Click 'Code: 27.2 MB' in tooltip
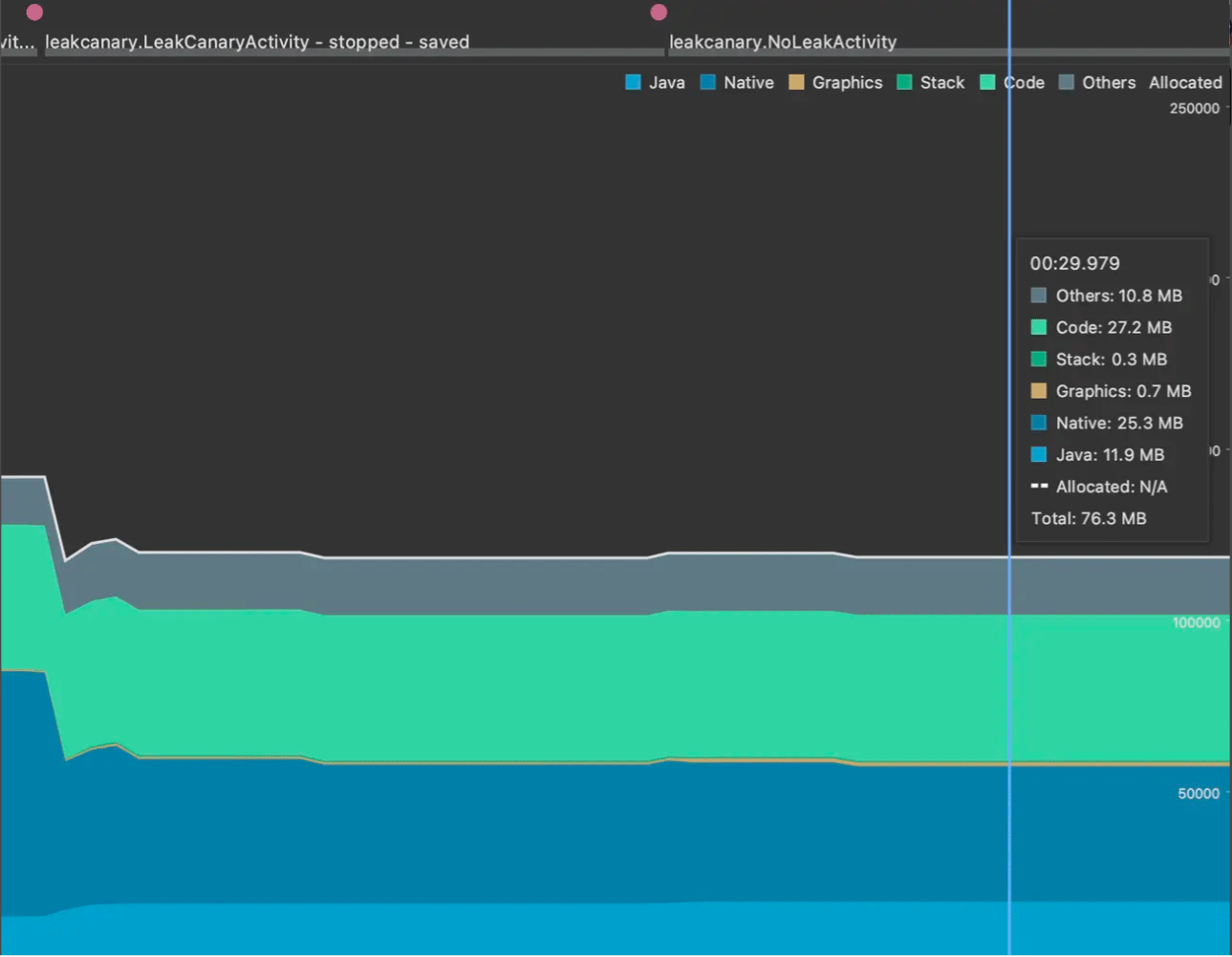Screen dimensions: 1232x957 (x=1113, y=327)
